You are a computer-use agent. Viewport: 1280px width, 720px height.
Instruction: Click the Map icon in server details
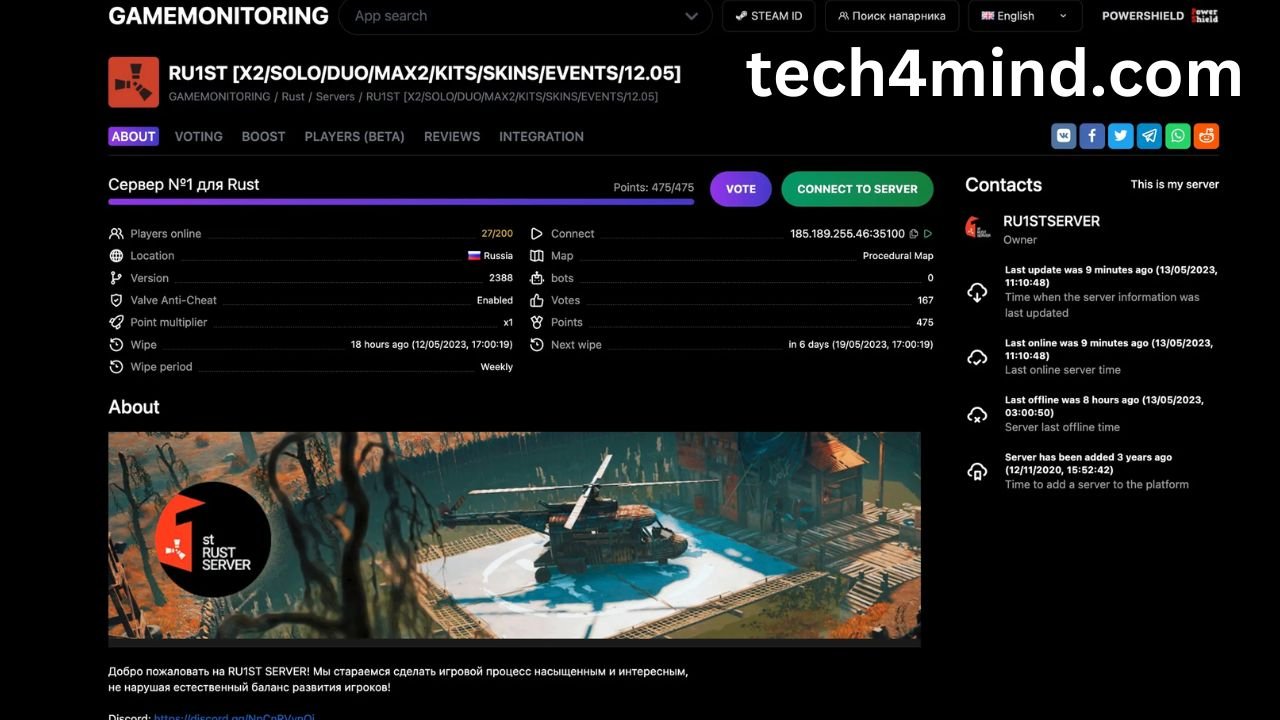537,256
